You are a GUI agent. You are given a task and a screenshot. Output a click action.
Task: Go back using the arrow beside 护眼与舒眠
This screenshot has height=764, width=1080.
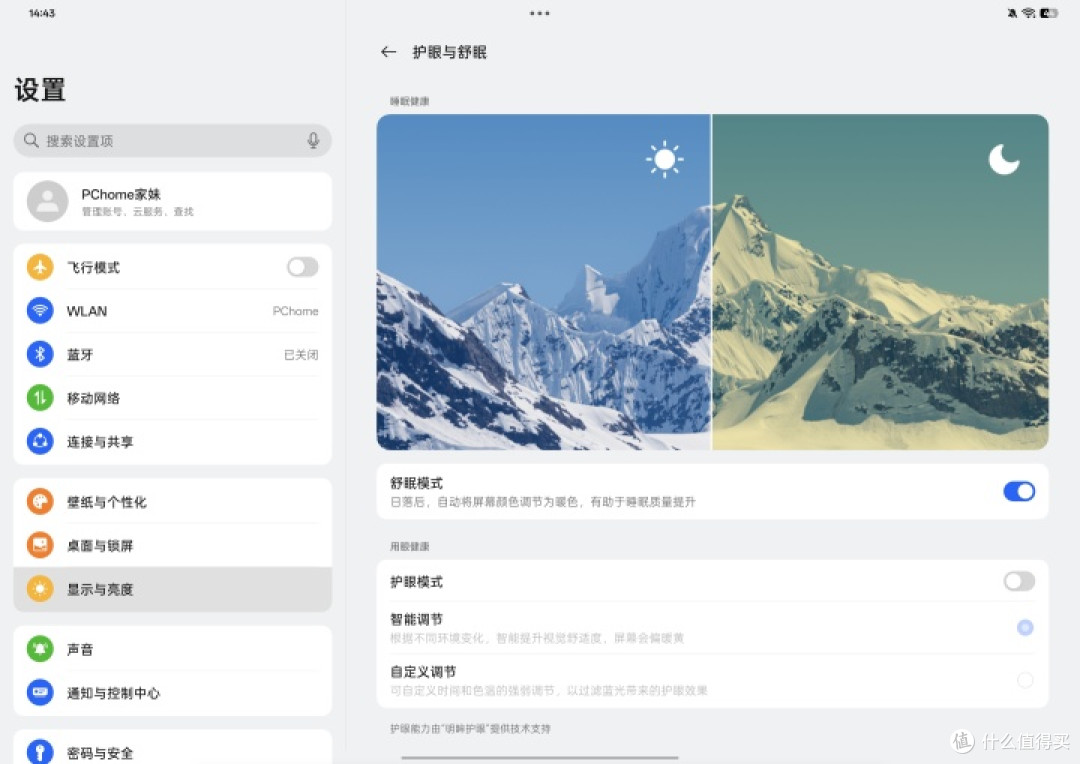pos(388,52)
